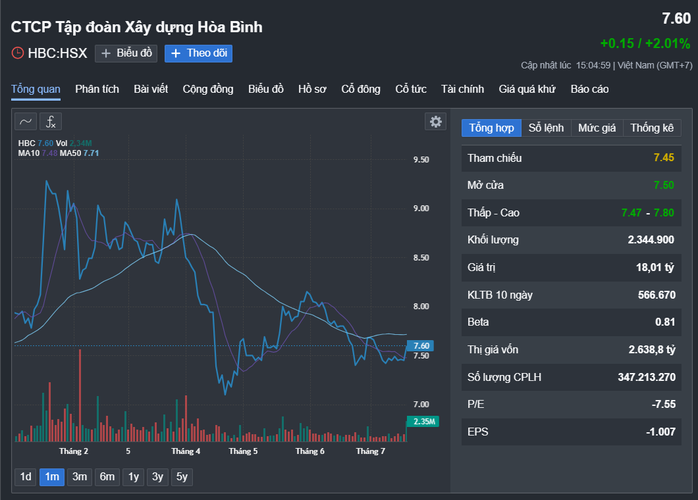The height and width of the screenshot is (500, 698).
Task: Click the Theo dõi follow button
Action: point(199,53)
